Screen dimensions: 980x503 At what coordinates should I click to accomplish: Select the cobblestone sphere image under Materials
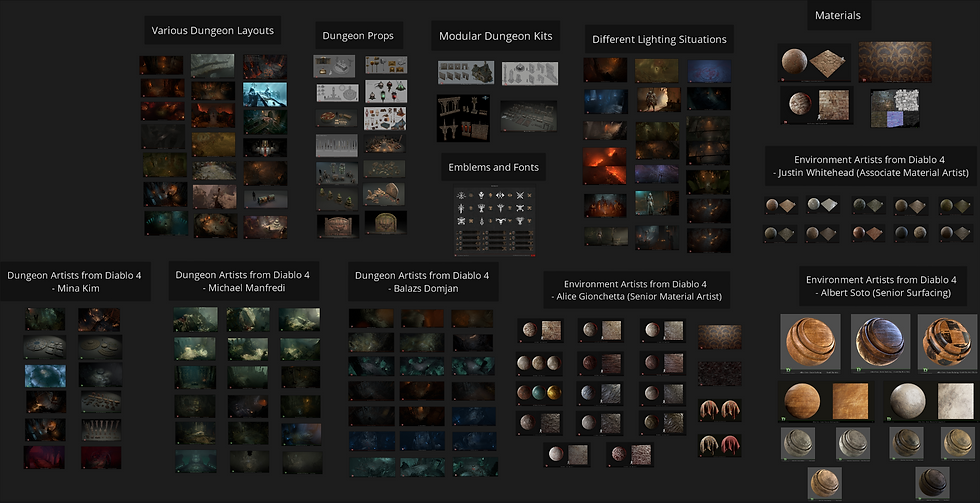click(815, 62)
